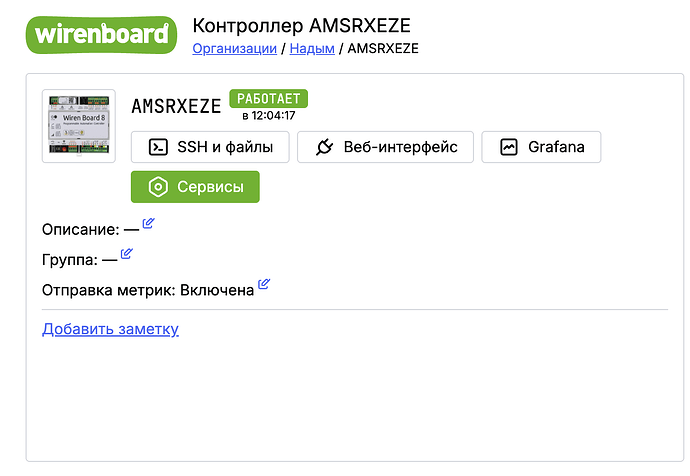690x476 pixels.
Task: Click the AMSRXEZE controller name heading
Action: (176, 106)
